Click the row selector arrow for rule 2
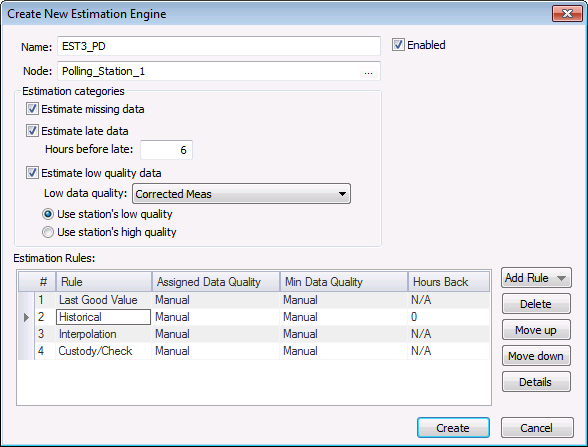The width and height of the screenshot is (588, 447). point(26,317)
